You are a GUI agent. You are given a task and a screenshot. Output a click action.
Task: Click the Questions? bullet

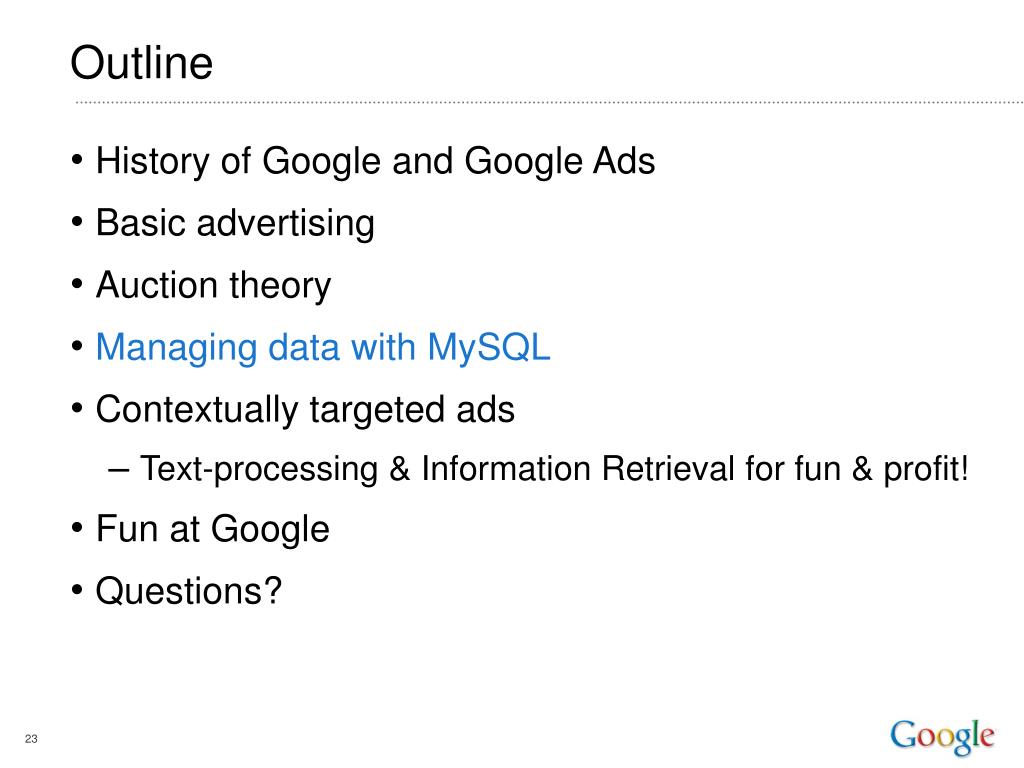(189, 591)
